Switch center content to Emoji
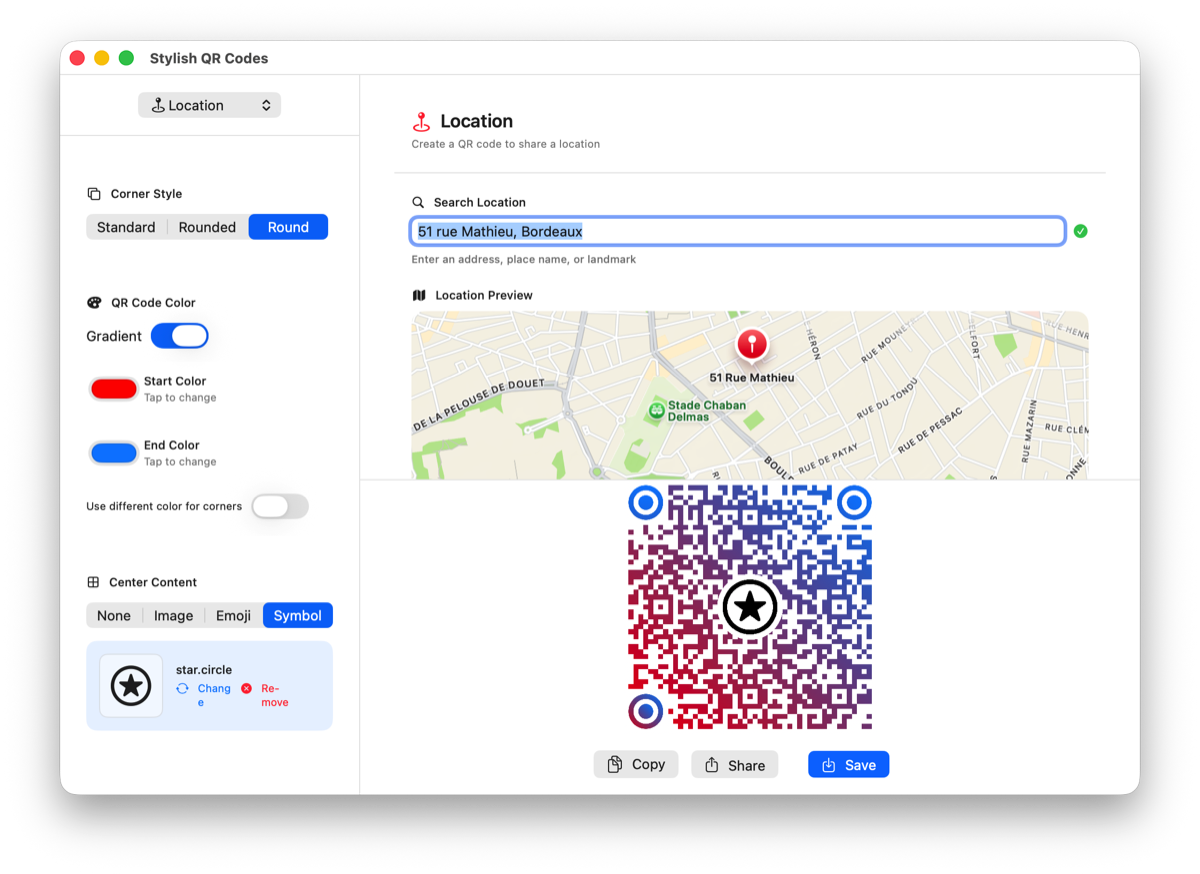 point(233,616)
